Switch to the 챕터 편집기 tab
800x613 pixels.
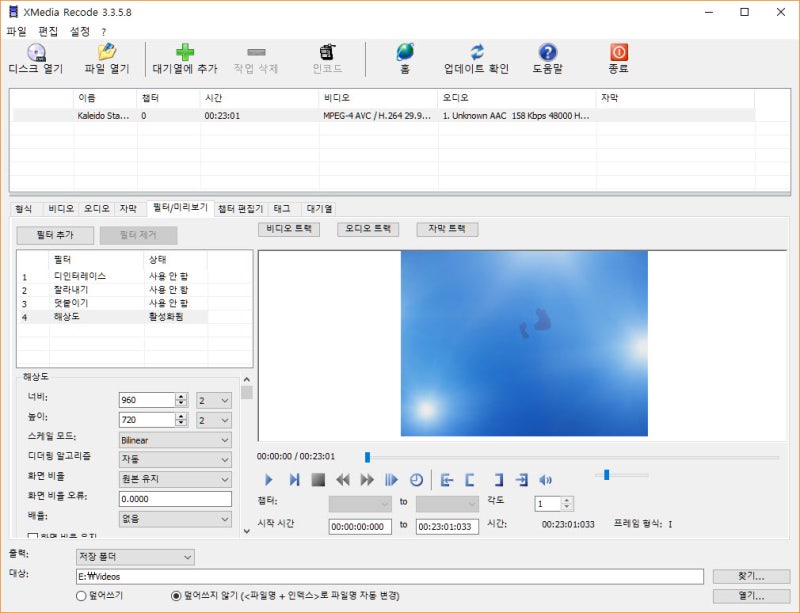[x=240, y=209]
